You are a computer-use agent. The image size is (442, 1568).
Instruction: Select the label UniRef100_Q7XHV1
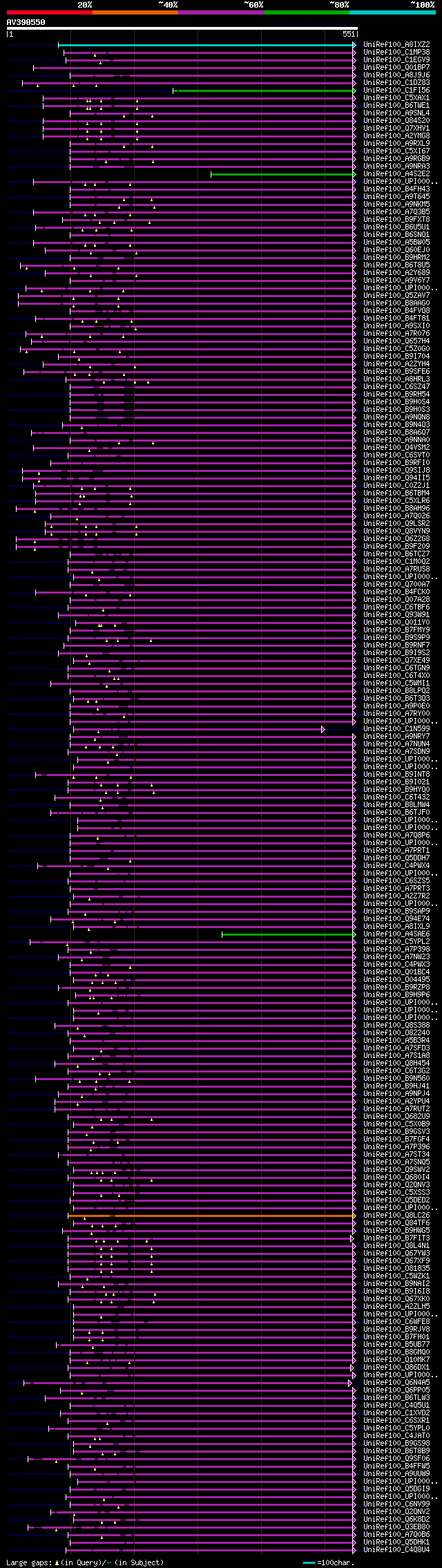[396, 129]
